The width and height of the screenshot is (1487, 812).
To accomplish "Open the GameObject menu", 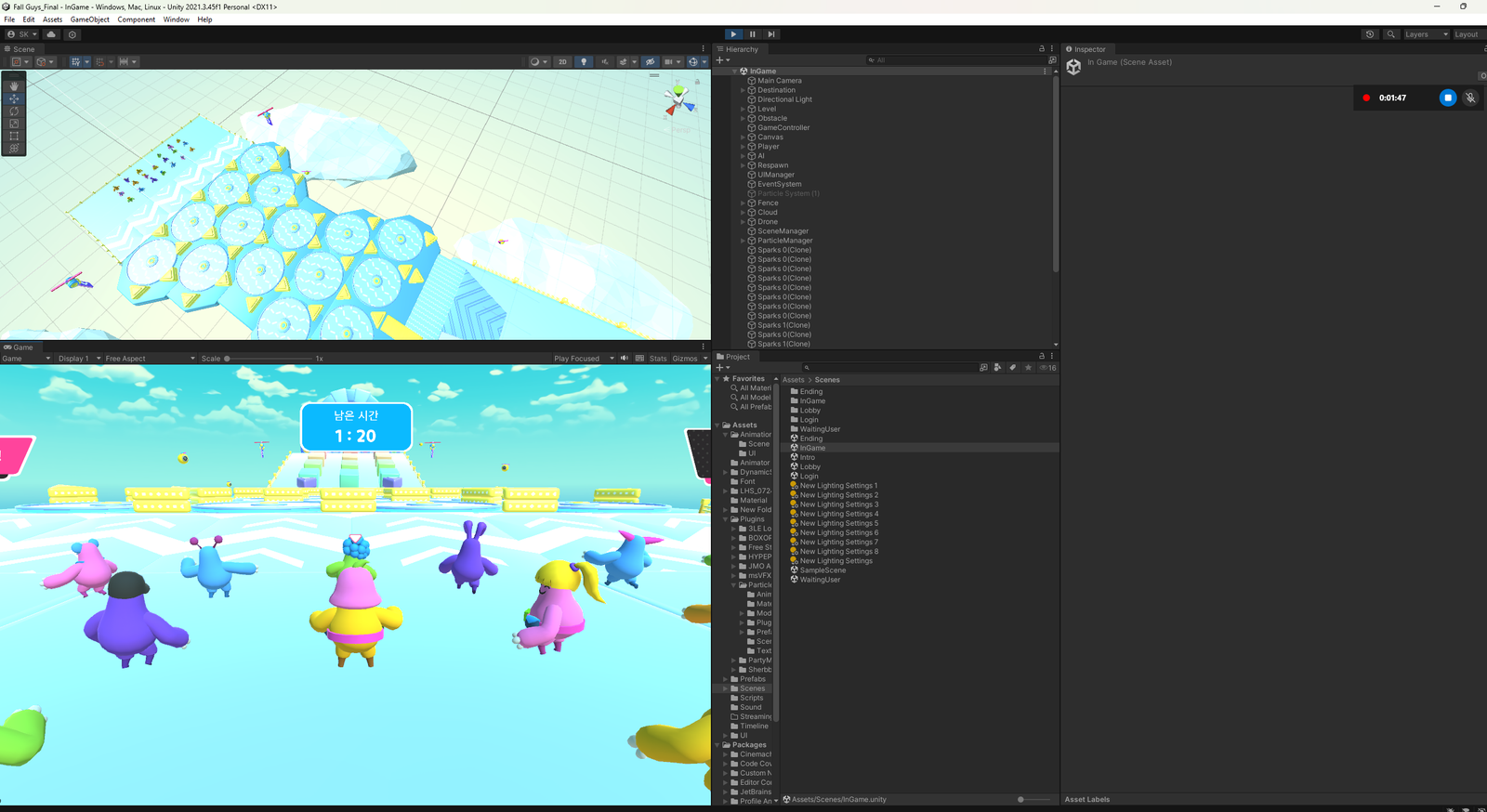I will [x=90, y=20].
